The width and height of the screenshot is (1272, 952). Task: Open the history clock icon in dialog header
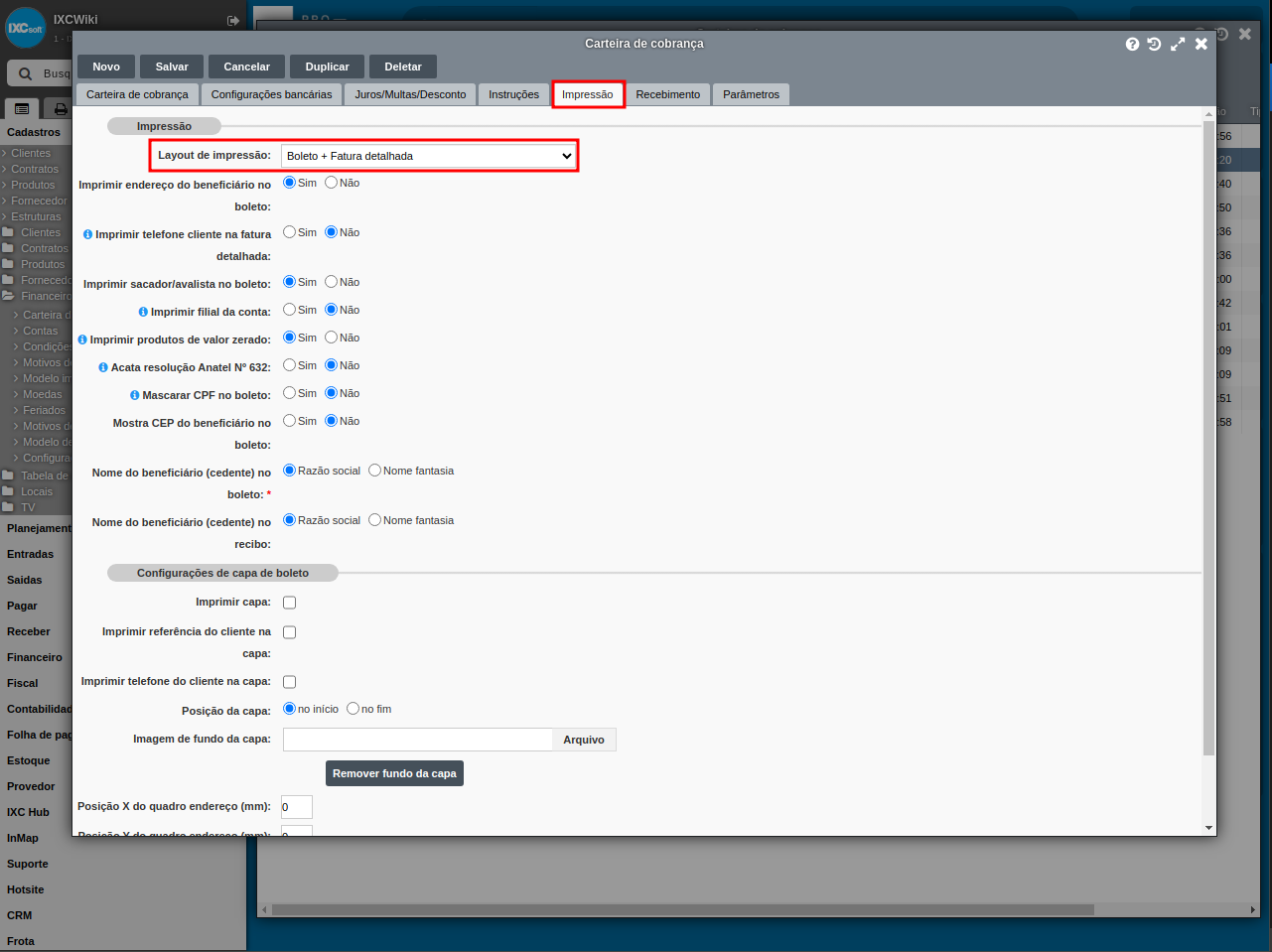1154,44
